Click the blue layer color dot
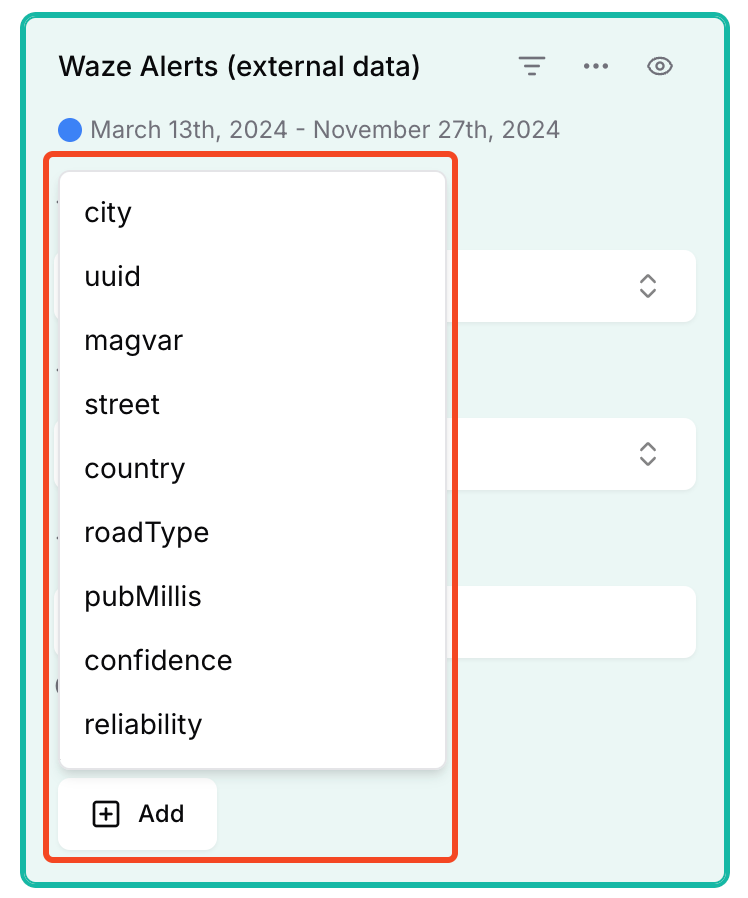Screen dimensions: 748x898 pyautogui.click(x=70, y=130)
